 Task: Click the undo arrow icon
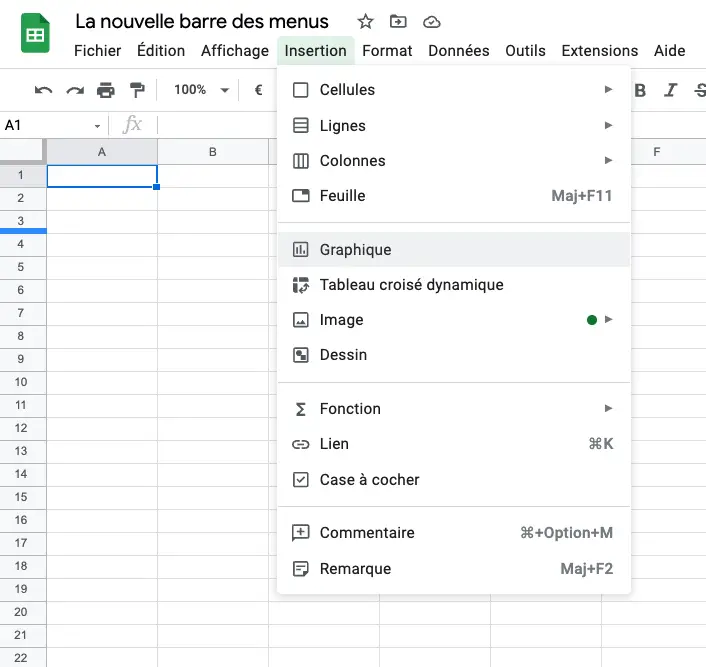pos(43,90)
